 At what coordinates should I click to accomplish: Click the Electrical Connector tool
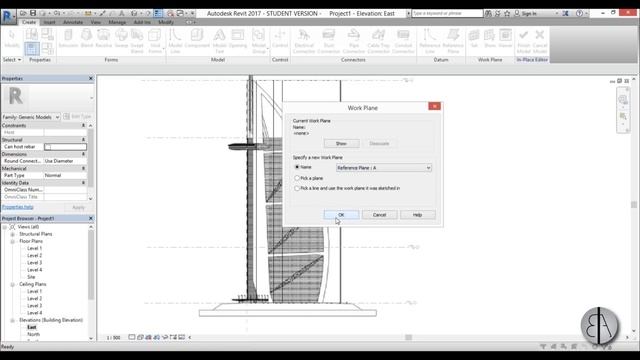point(304,41)
